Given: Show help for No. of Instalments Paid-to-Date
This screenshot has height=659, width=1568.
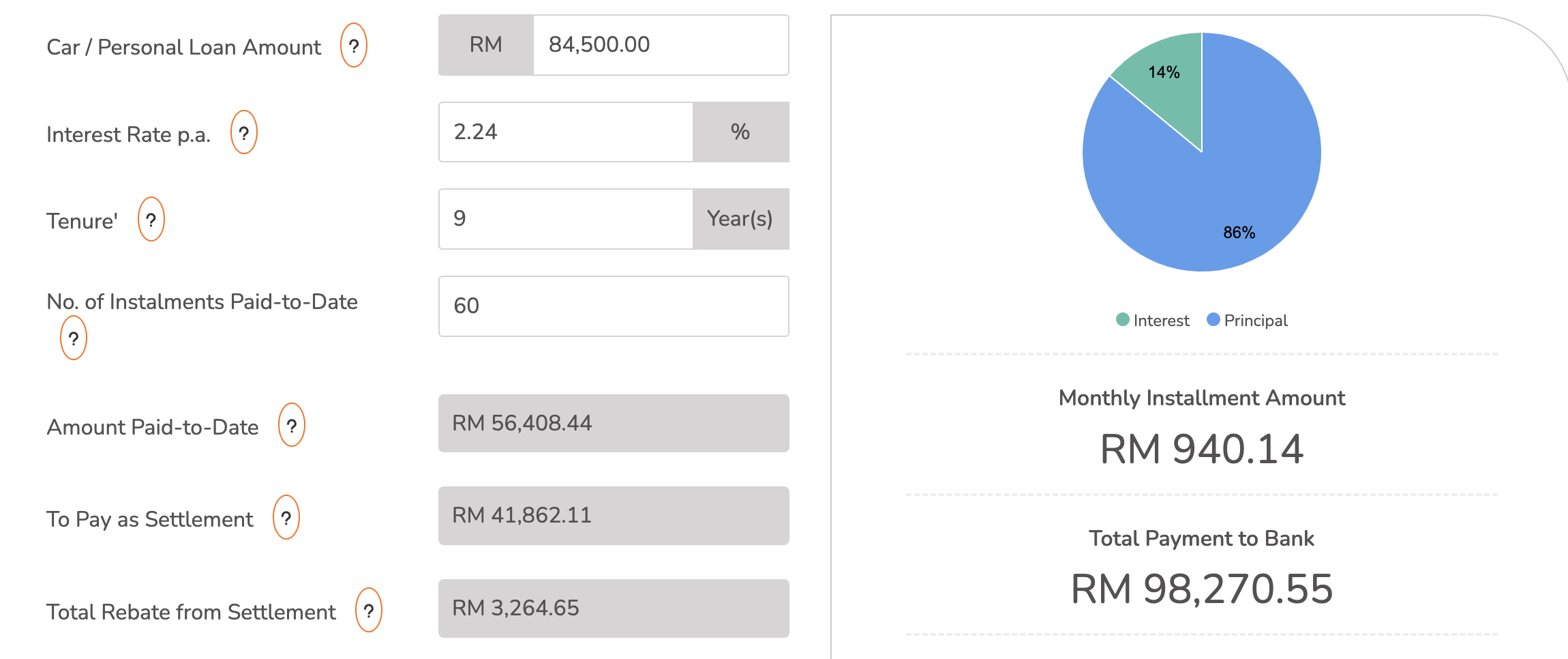Looking at the screenshot, I should tap(74, 338).
